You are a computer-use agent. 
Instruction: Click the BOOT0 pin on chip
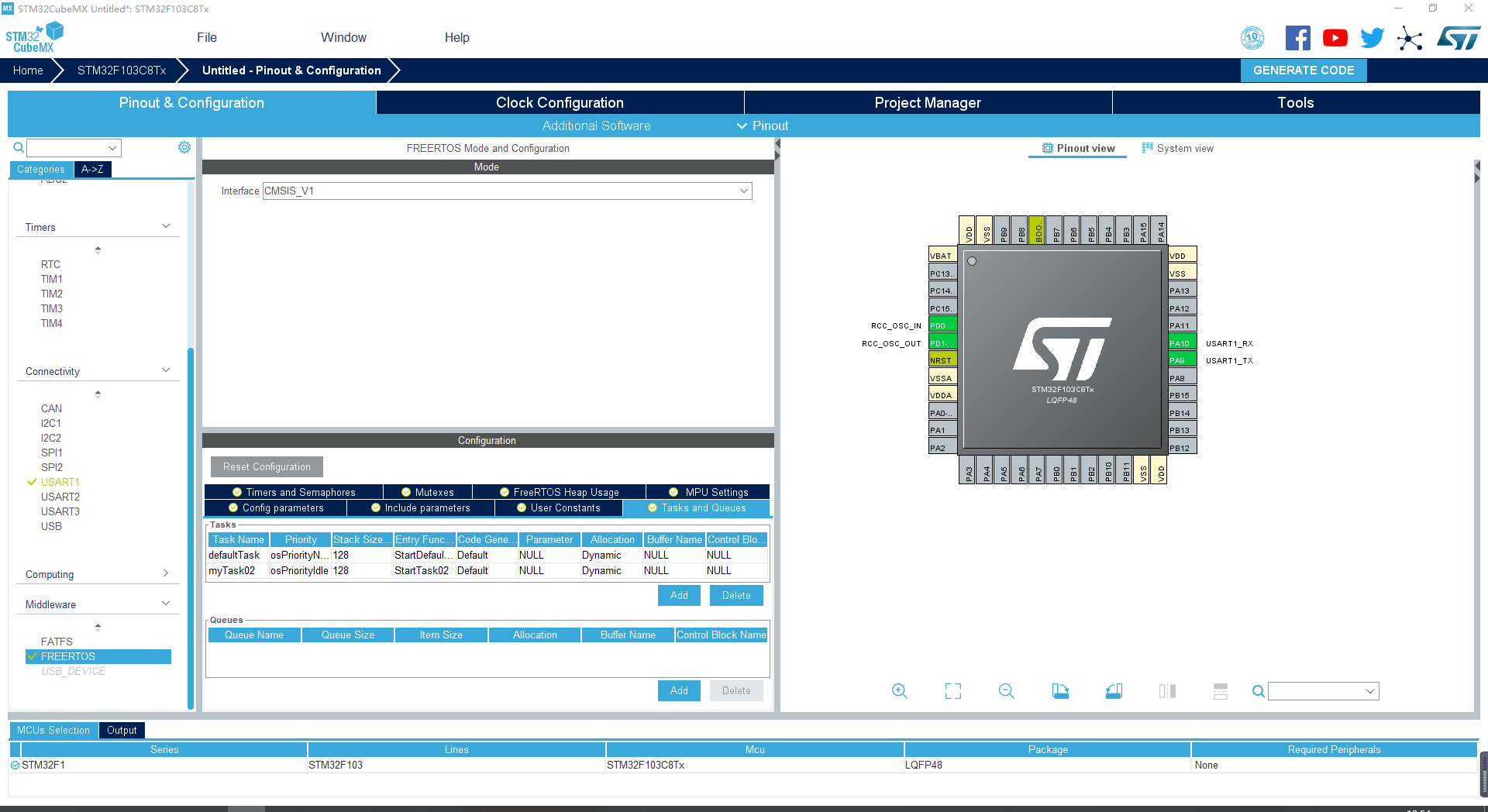point(1038,230)
